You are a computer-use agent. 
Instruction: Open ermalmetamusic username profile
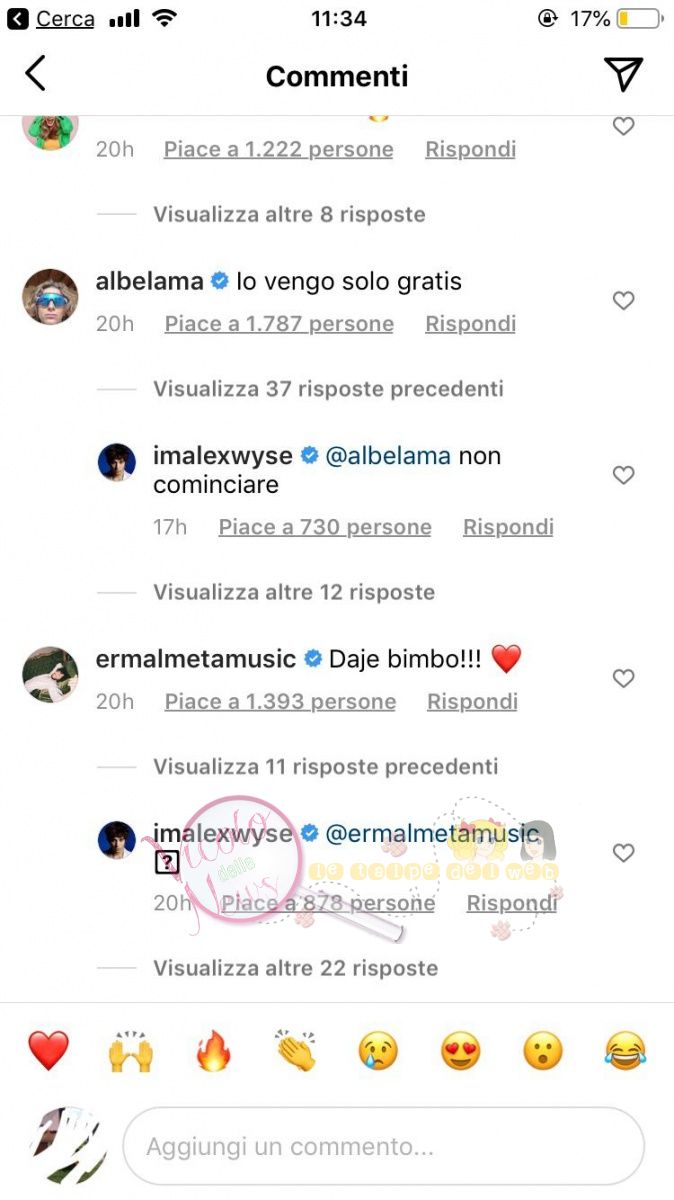196,659
